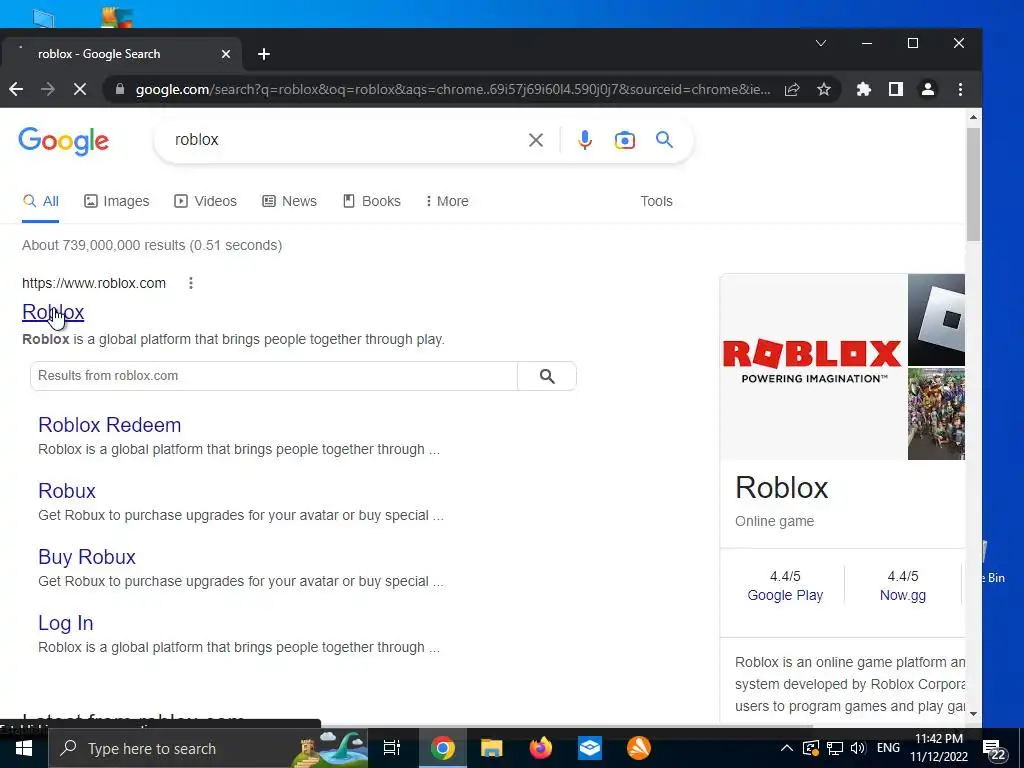The image size is (1024, 768).
Task: Open the Roblox logo image thumbnail
Action: tap(814, 366)
